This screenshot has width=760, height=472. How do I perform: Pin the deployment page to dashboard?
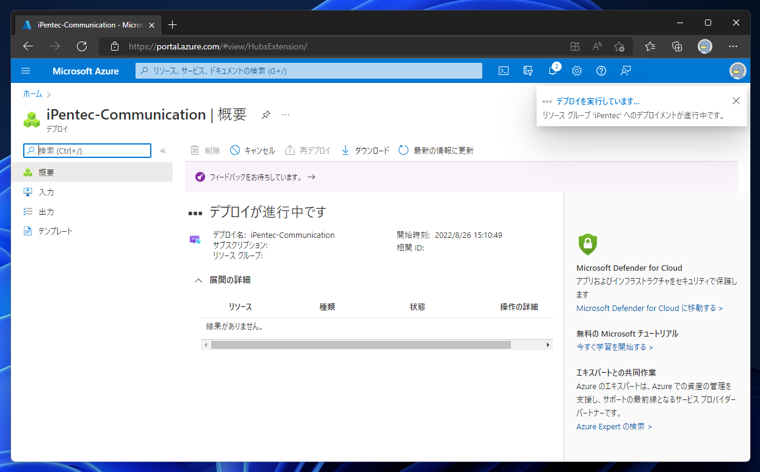266,115
